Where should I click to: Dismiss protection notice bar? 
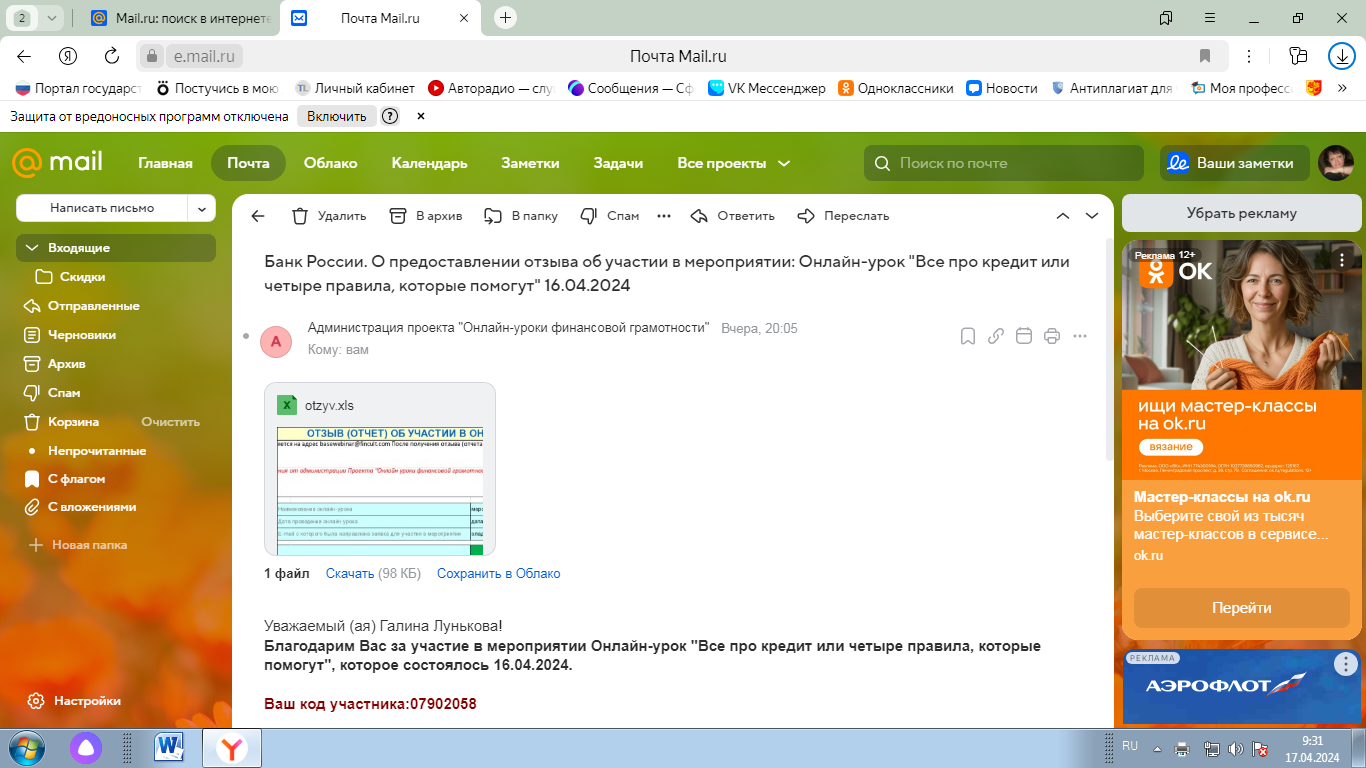421,116
